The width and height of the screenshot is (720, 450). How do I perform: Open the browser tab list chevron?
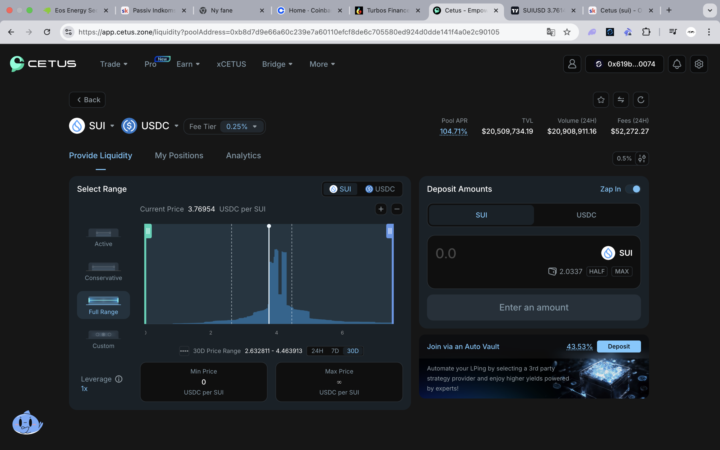point(709,10)
